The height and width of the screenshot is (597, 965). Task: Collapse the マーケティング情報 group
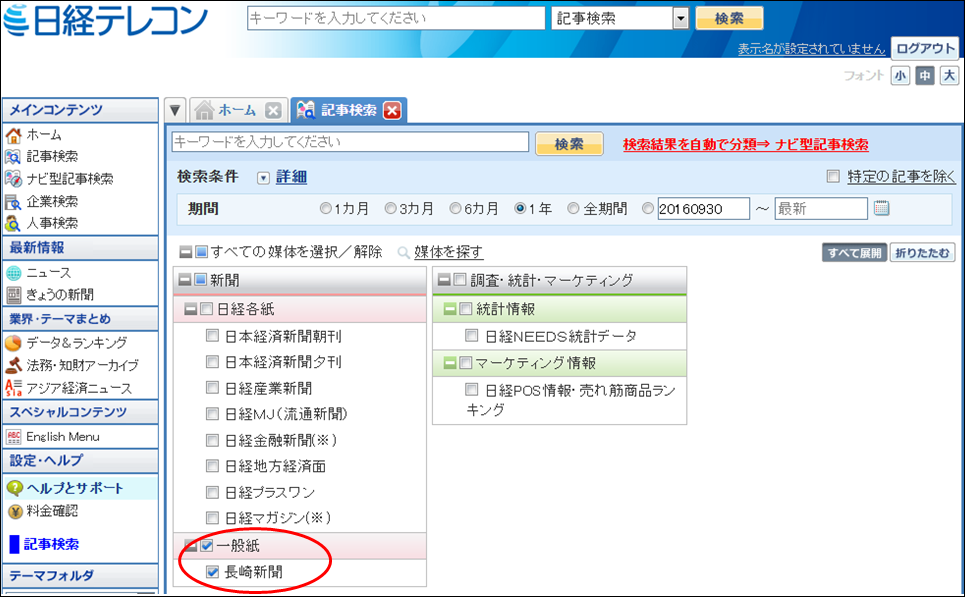450,363
